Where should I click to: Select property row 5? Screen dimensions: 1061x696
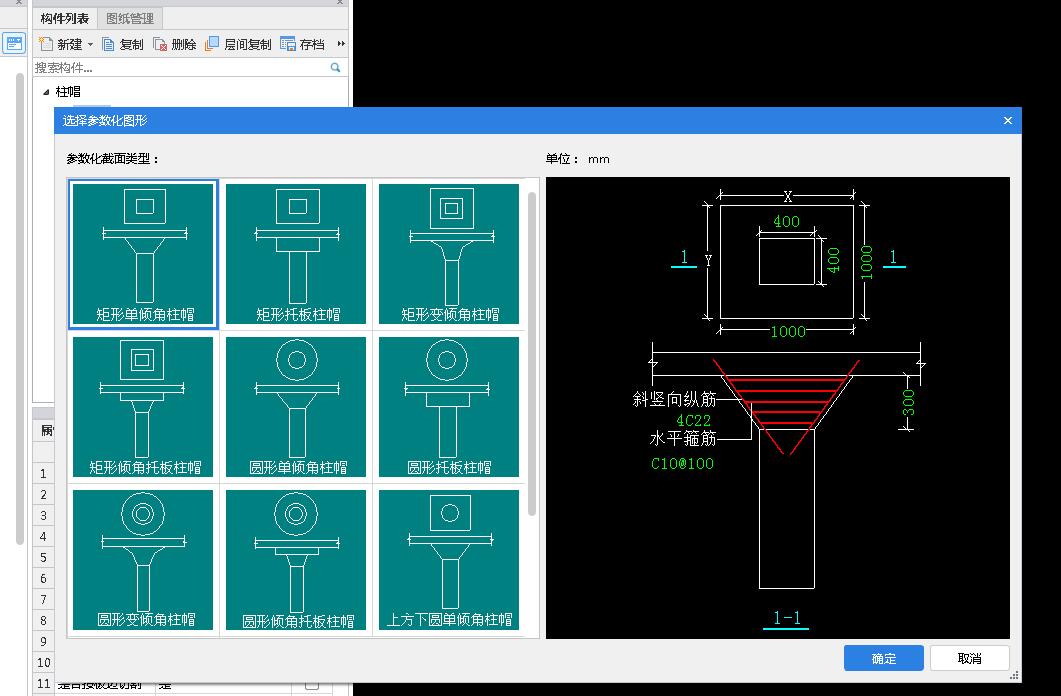click(43, 557)
